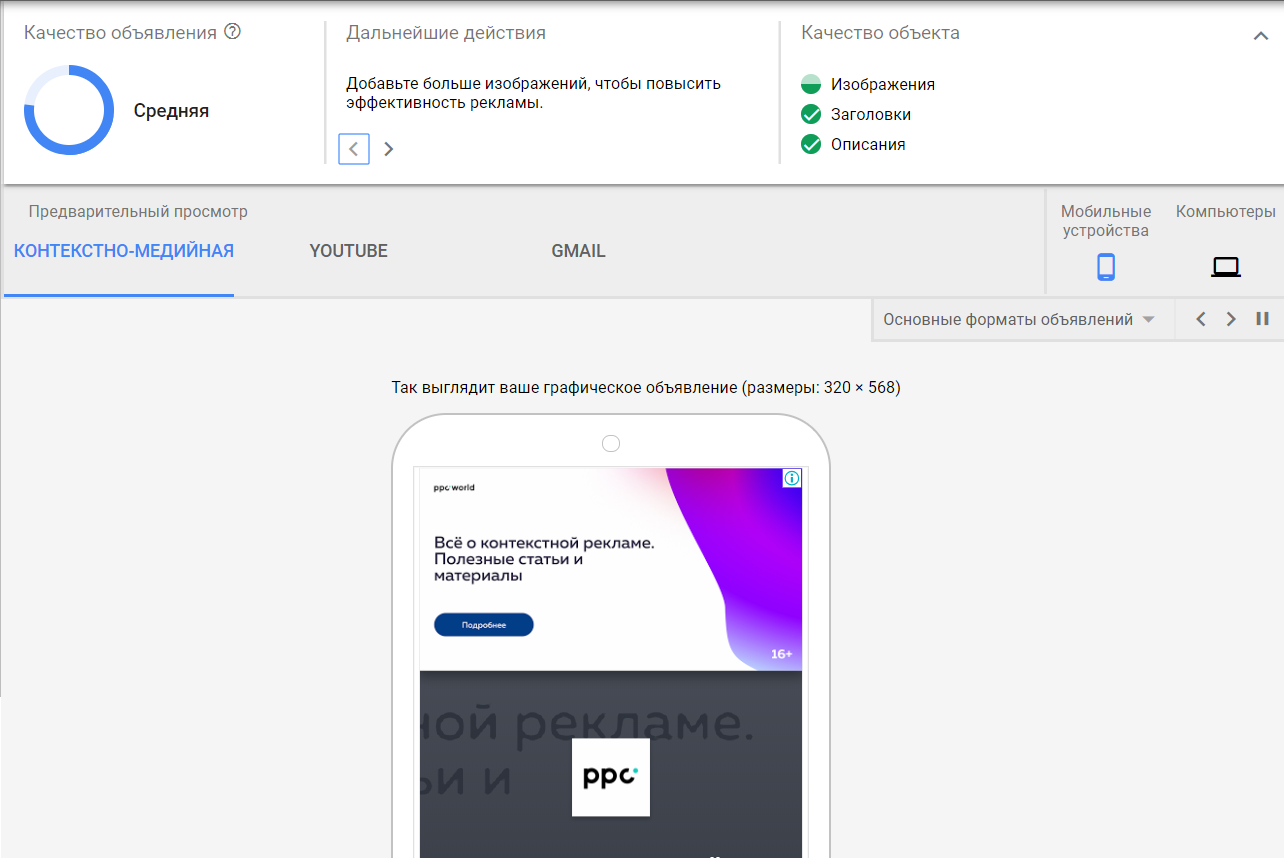Click the Дальнейшие действия heading

[446, 33]
